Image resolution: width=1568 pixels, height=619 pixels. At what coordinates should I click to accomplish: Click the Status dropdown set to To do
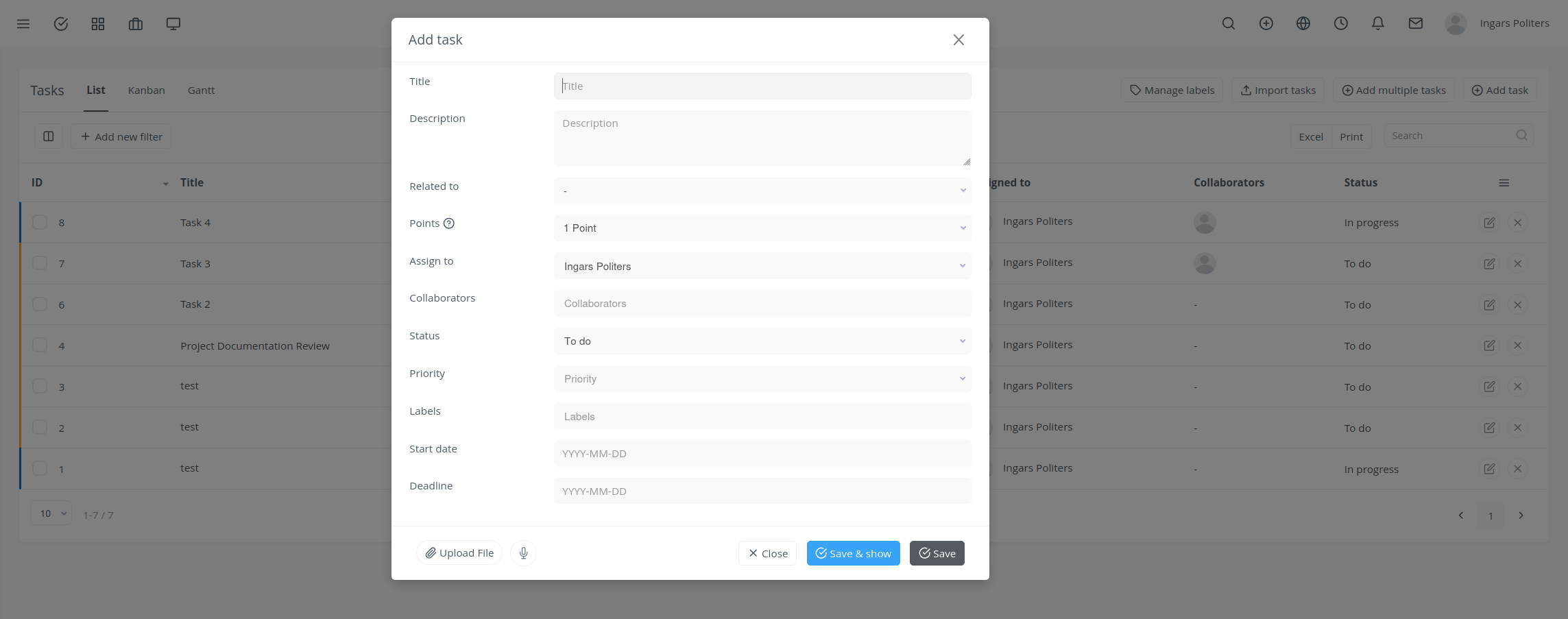click(762, 341)
